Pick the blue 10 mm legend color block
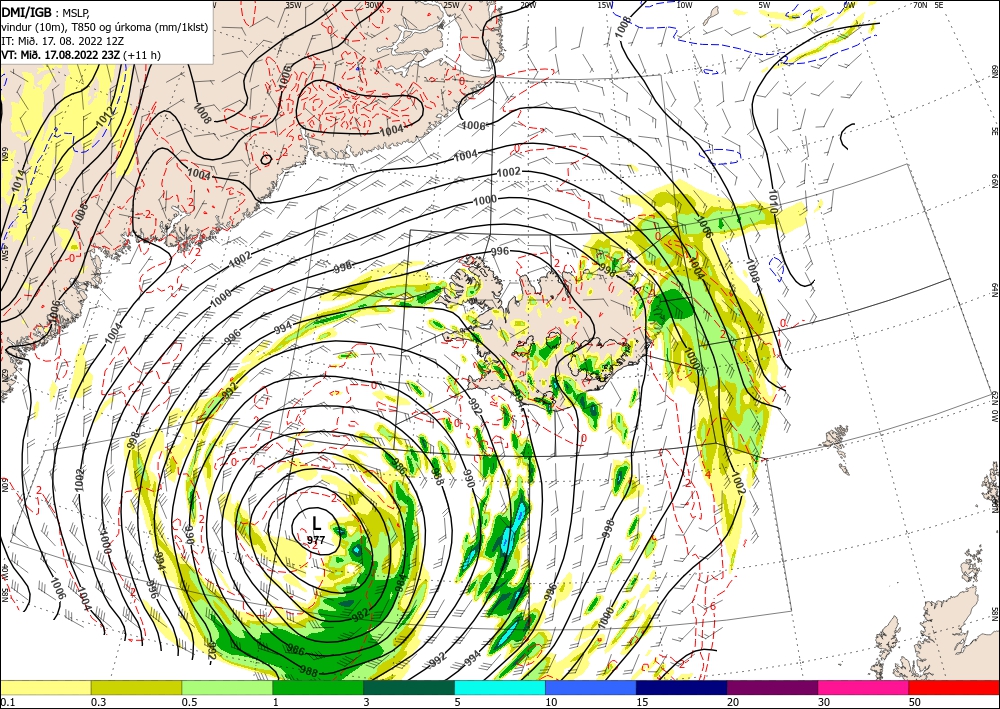The height and width of the screenshot is (709, 1000). [x=591, y=687]
